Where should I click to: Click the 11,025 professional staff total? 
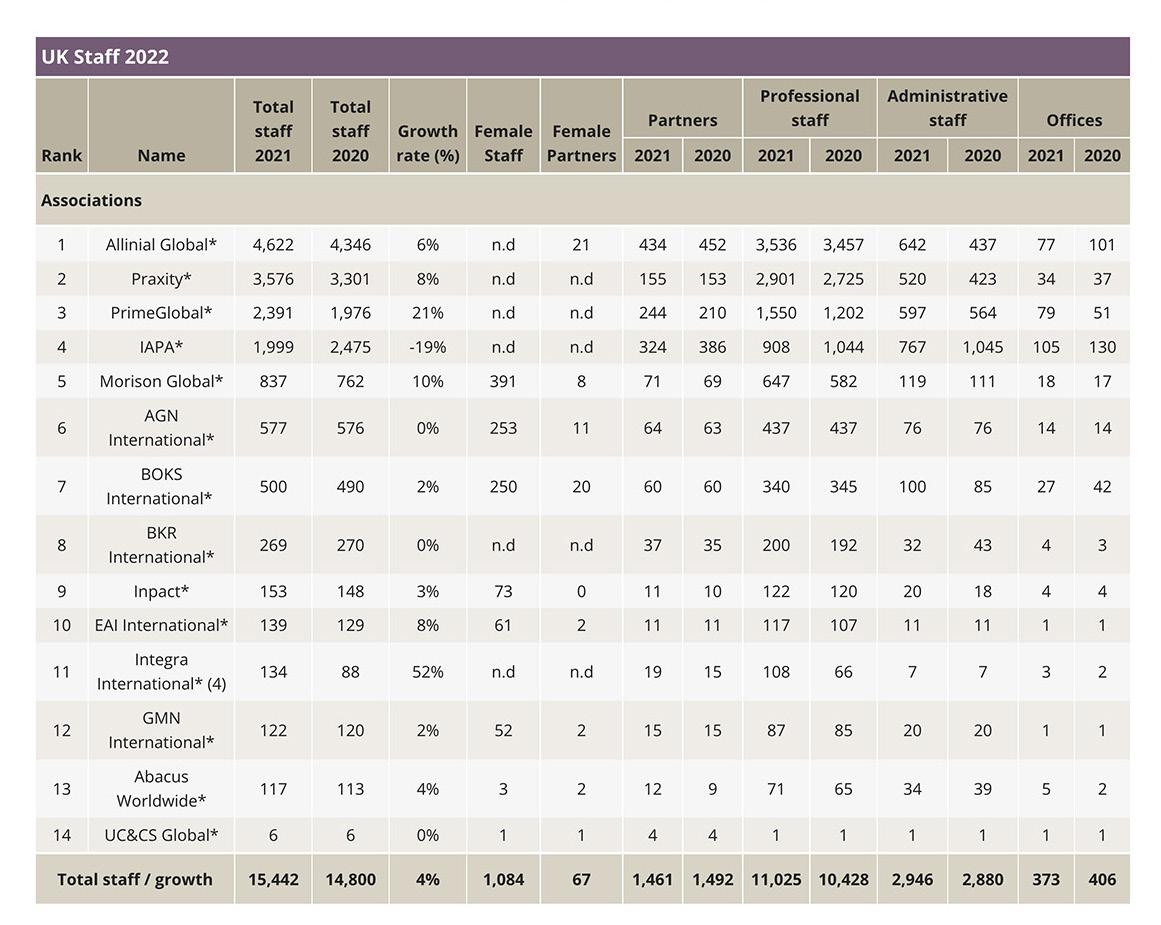776,879
